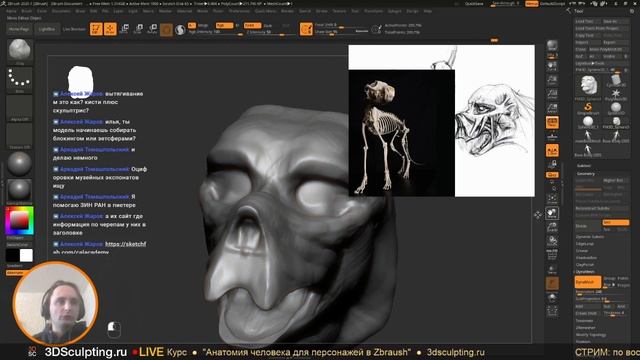
Task: Select the PolyMesh3D star tool thumbnail
Action: 616,95
